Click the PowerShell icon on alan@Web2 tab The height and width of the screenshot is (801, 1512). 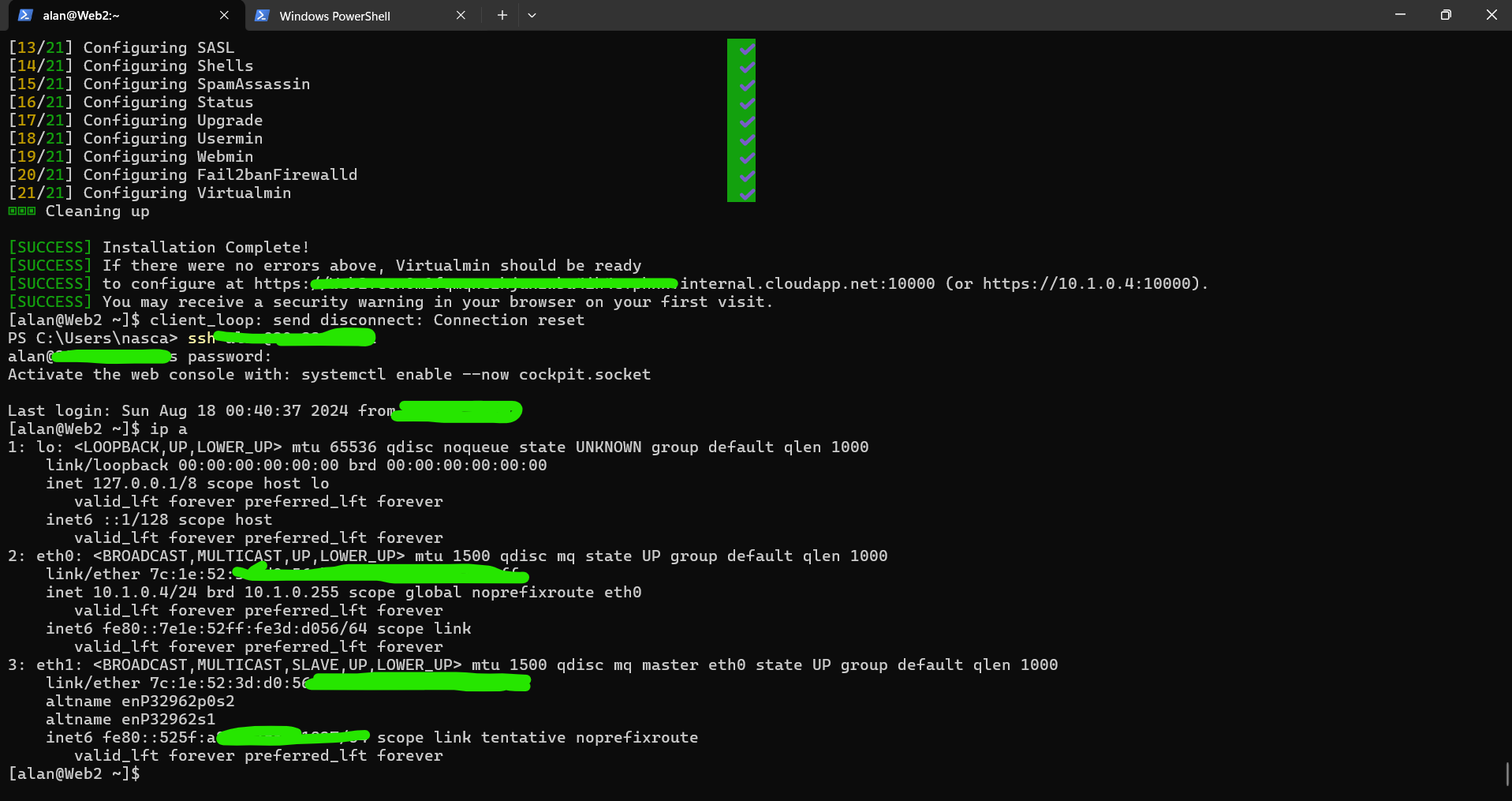(x=25, y=16)
